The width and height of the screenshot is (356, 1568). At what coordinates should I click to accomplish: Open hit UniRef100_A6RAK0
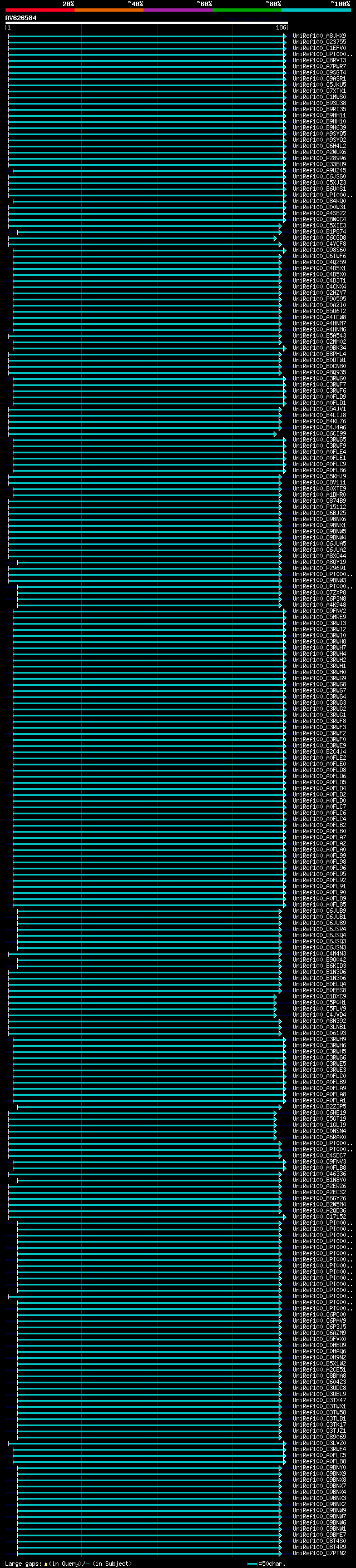319,1137
